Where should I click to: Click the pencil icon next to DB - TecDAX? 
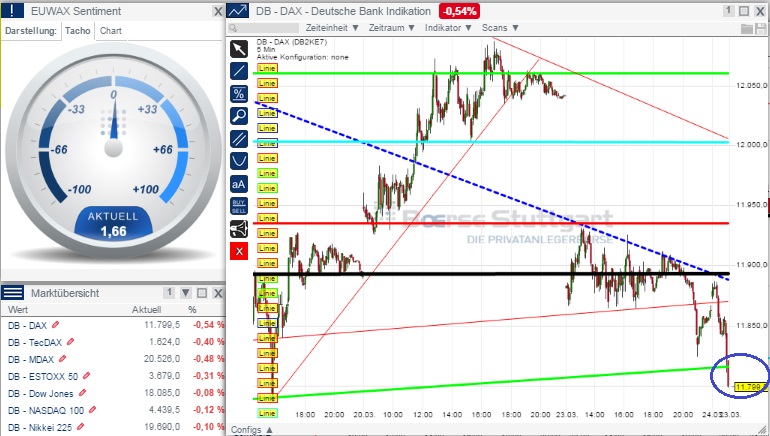(70, 341)
